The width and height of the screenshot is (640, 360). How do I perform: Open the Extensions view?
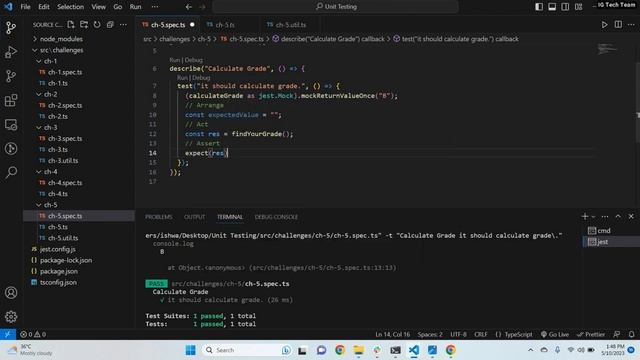(x=11, y=100)
